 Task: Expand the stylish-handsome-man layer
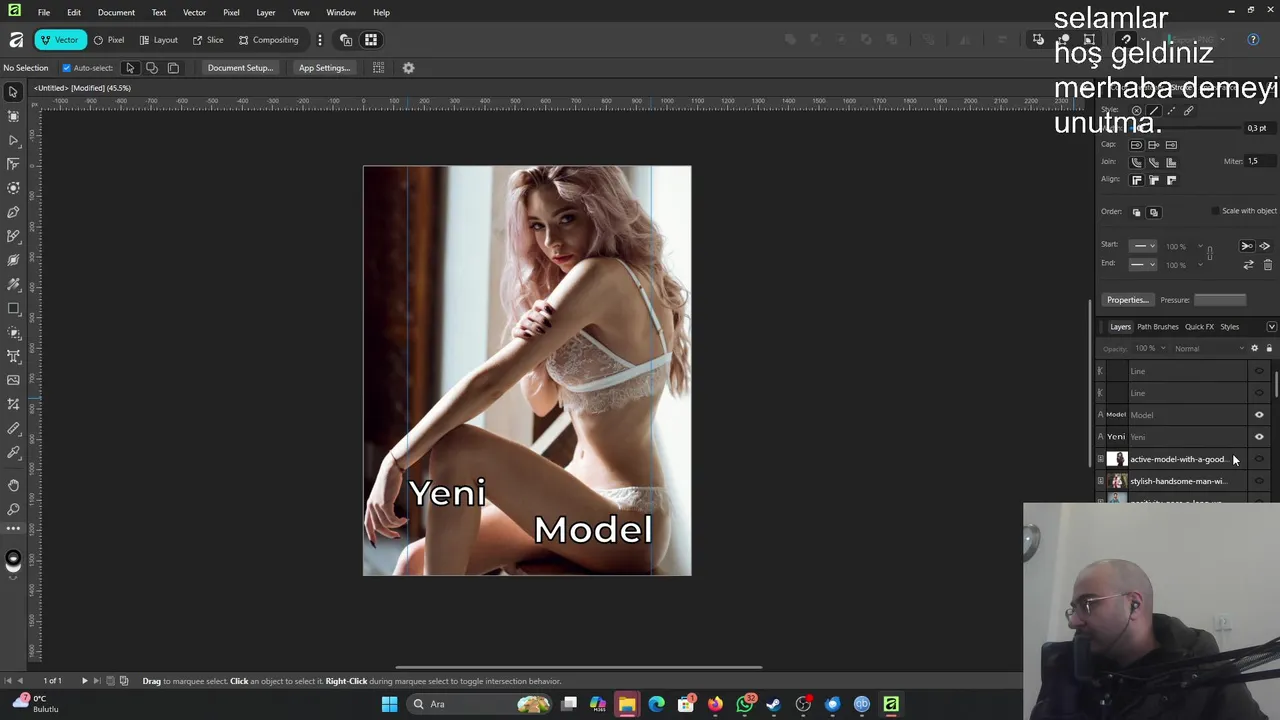(1101, 481)
